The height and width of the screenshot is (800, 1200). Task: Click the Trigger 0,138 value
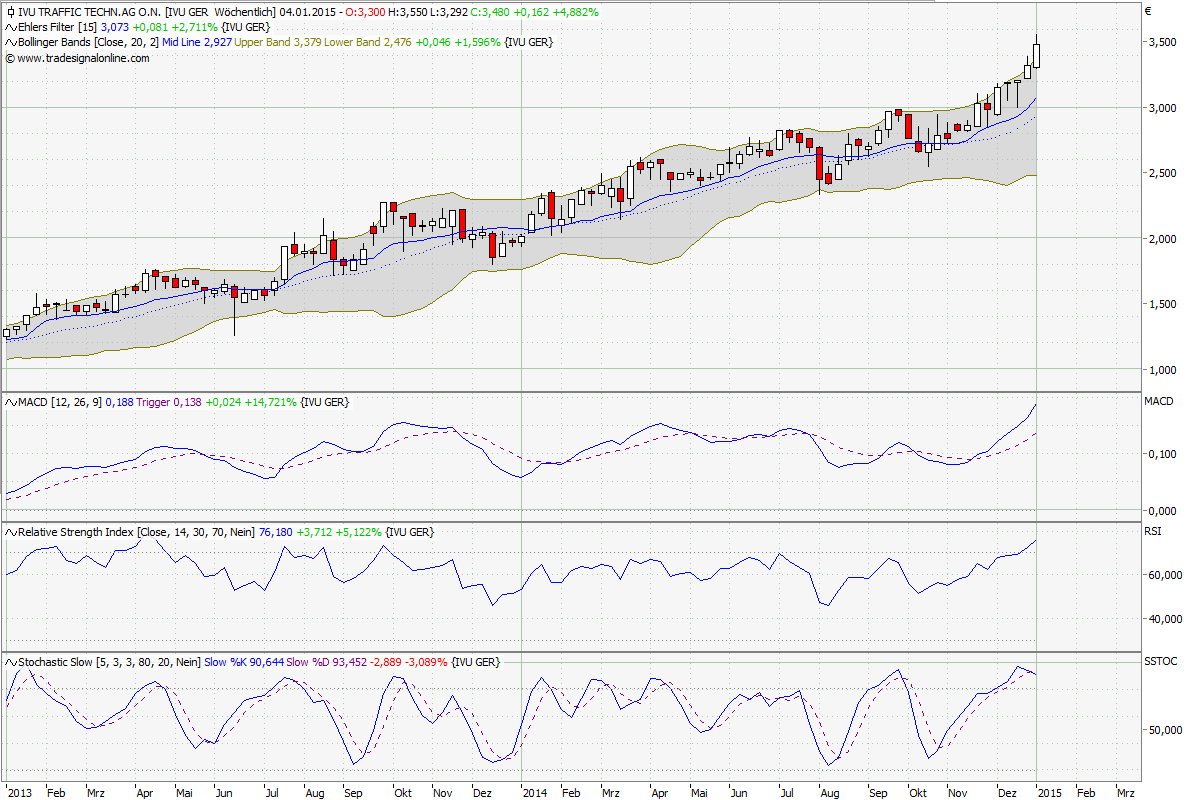[170, 402]
